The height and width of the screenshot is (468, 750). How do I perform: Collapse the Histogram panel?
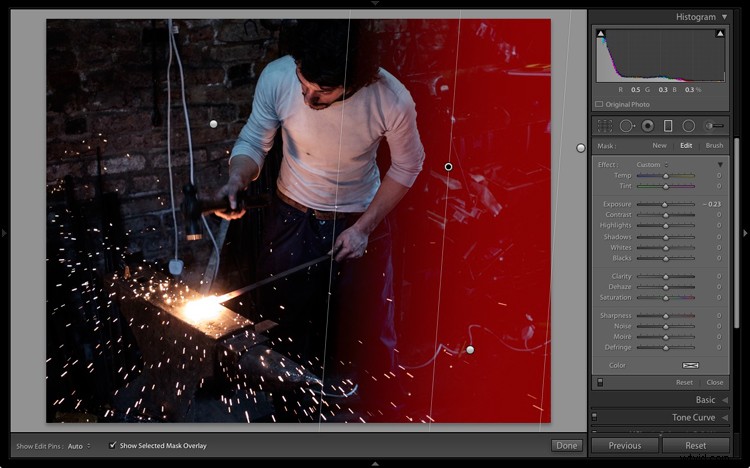725,17
